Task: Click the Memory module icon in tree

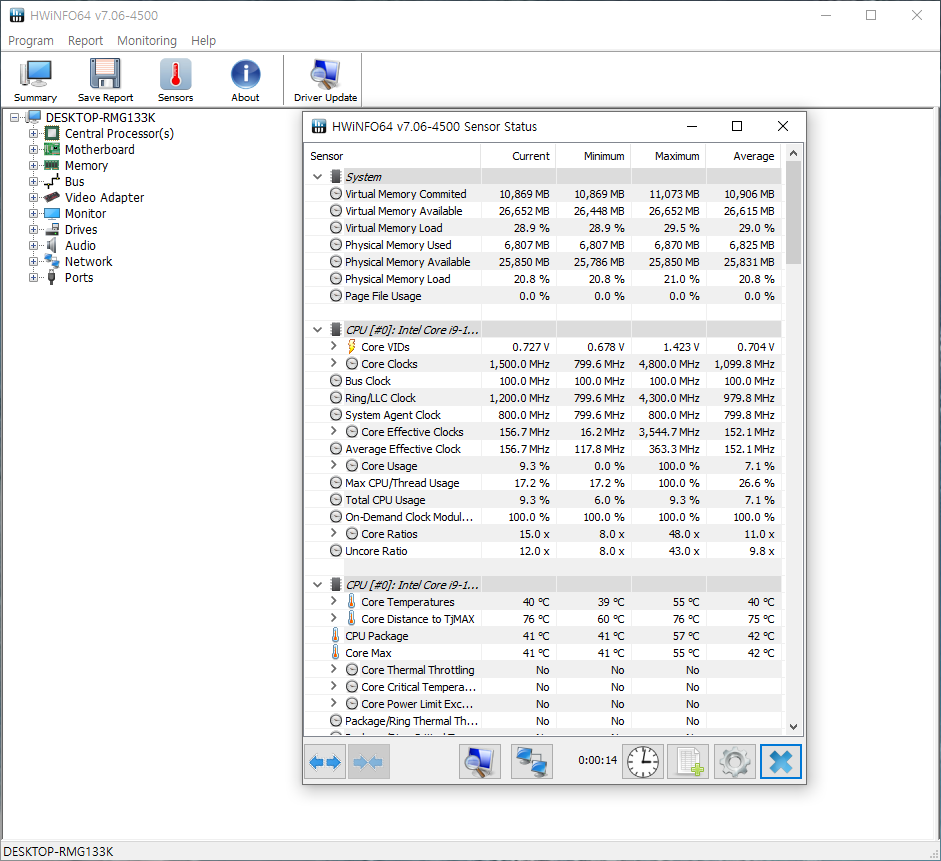Action: tap(52, 165)
